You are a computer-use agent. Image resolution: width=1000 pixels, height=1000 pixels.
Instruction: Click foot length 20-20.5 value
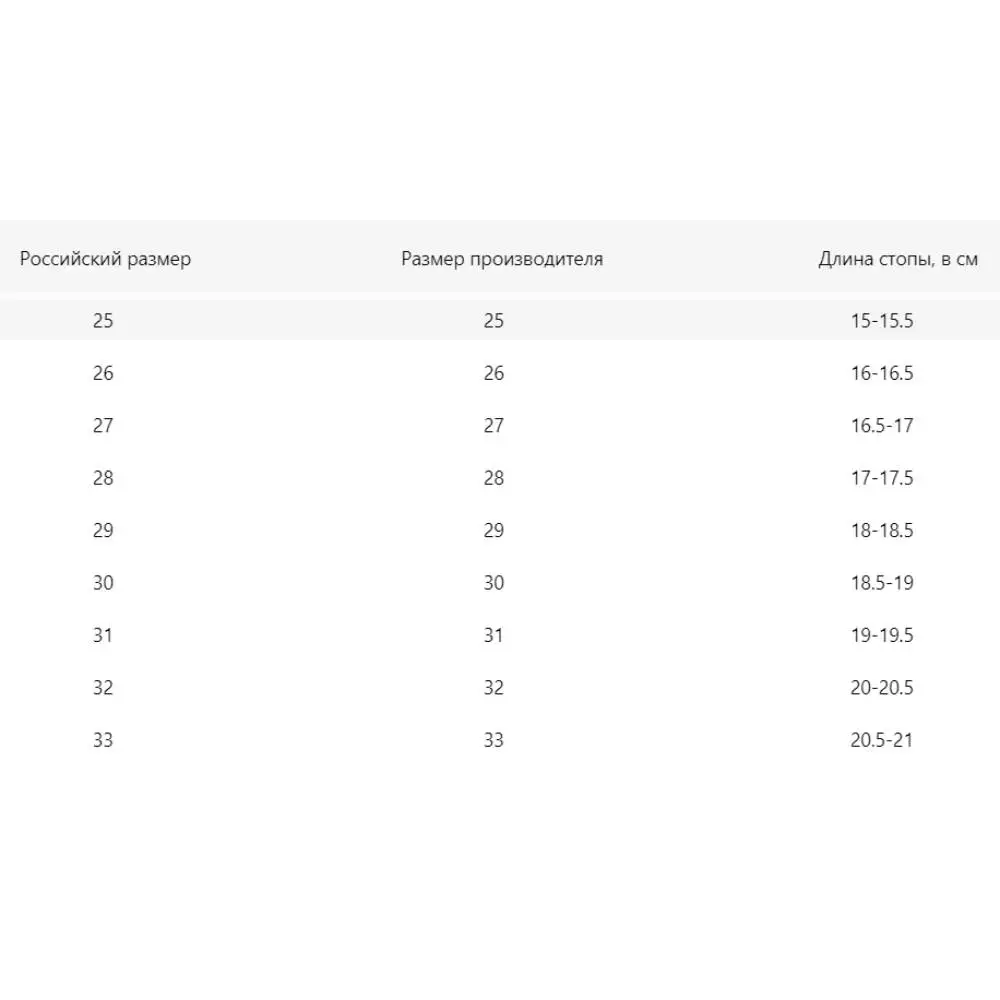coord(883,688)
